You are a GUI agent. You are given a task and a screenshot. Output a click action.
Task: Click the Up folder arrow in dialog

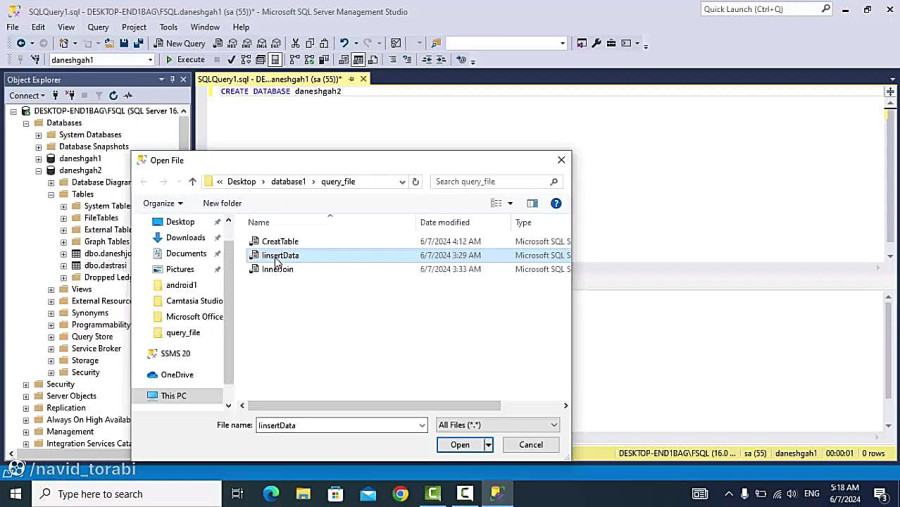tap(192, 181)
